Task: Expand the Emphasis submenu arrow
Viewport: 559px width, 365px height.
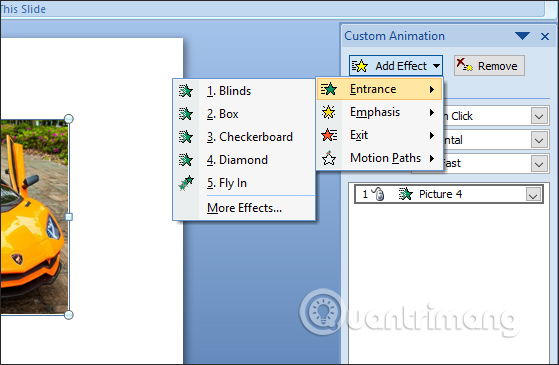Action: pos(432,112)
